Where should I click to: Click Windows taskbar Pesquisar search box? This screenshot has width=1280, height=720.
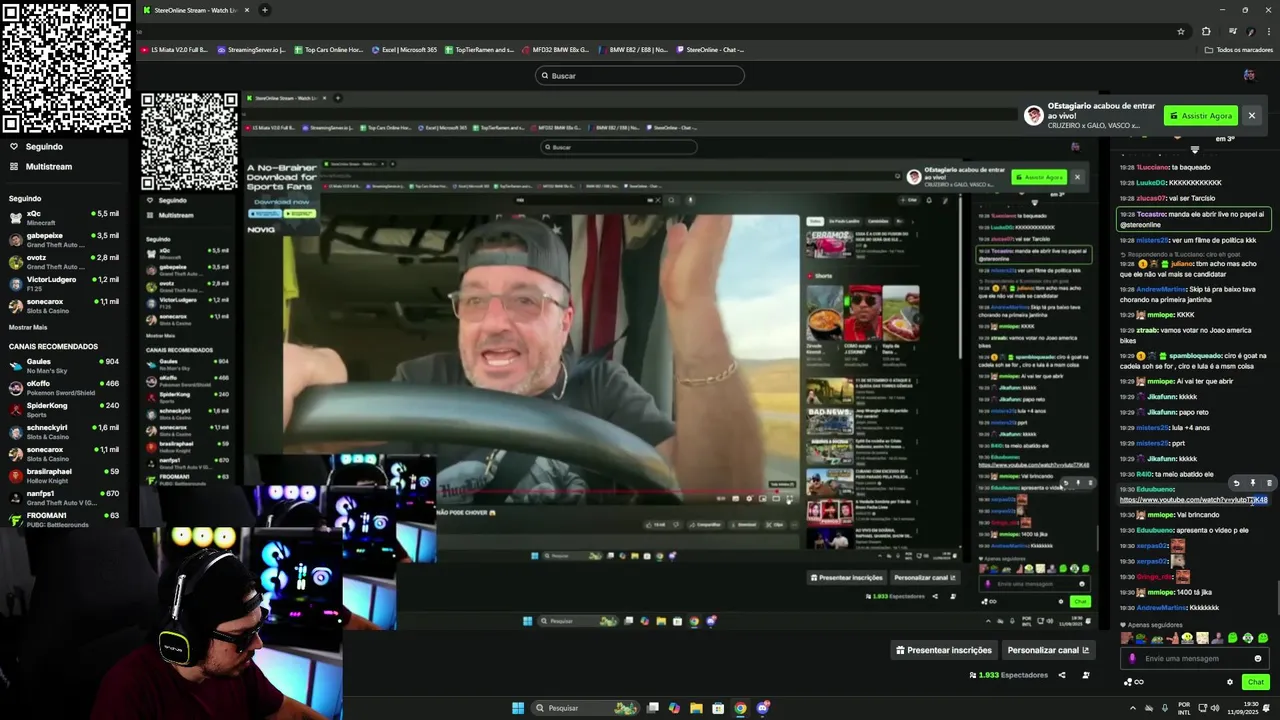(587, 708)
